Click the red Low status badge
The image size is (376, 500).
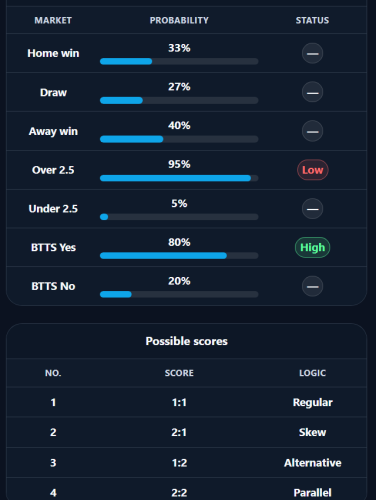313,170
